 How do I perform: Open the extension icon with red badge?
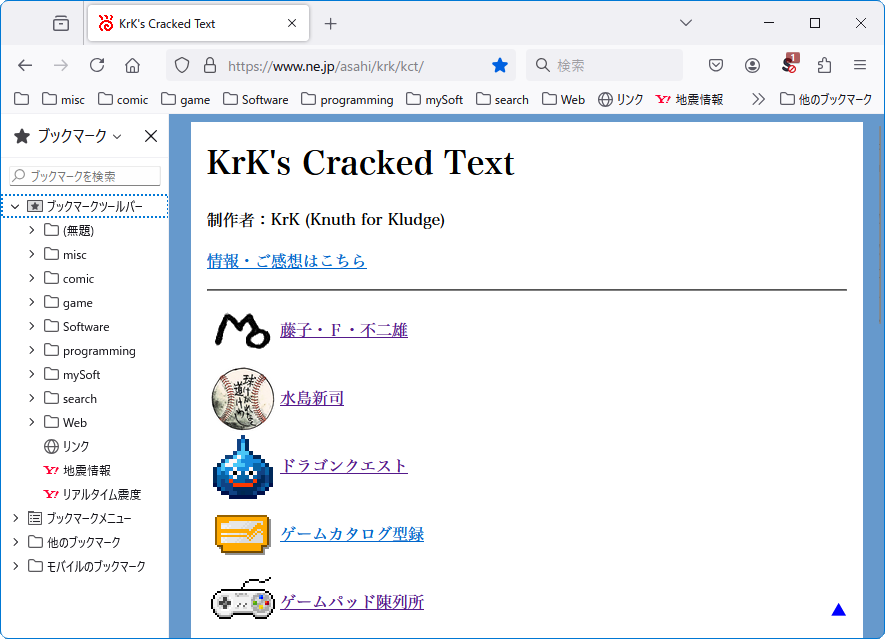pyautogui.click(x=788, y=64)
